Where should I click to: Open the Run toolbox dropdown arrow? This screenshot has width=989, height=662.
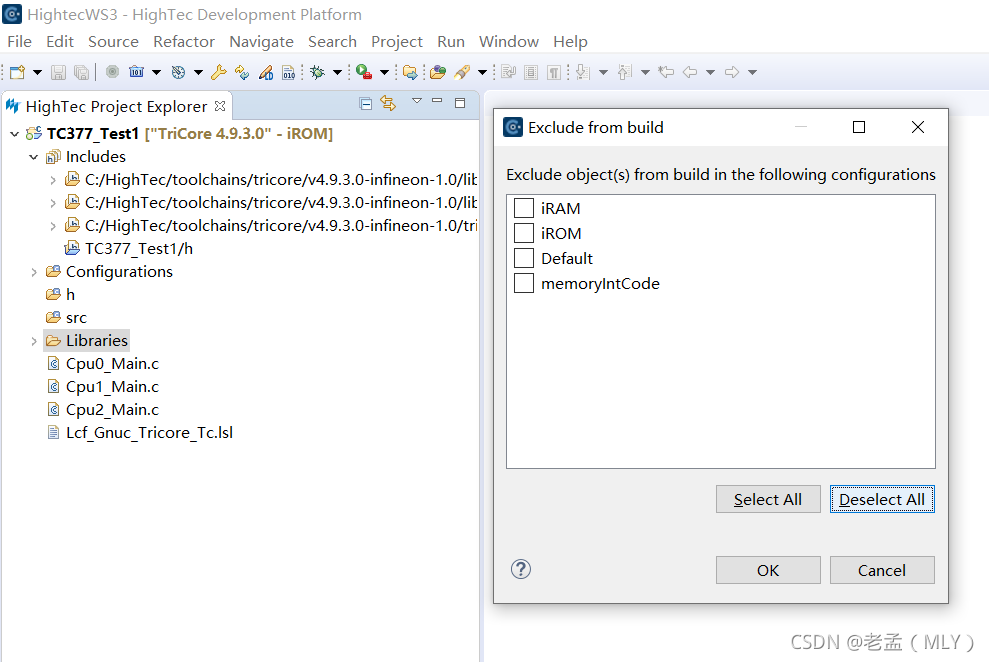tap(384, 72)
